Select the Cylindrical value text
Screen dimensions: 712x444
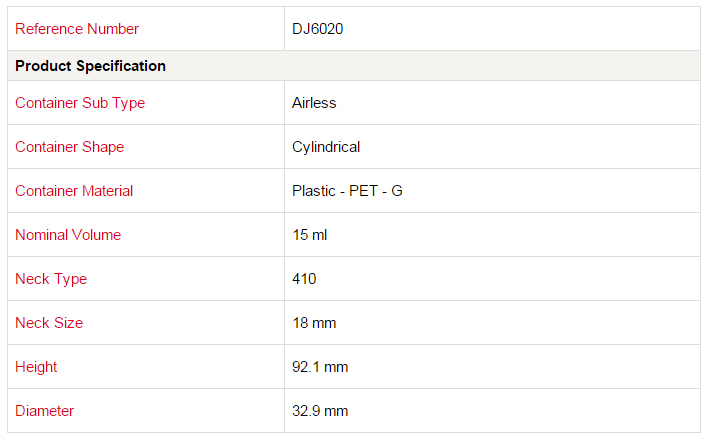(326, 147)
